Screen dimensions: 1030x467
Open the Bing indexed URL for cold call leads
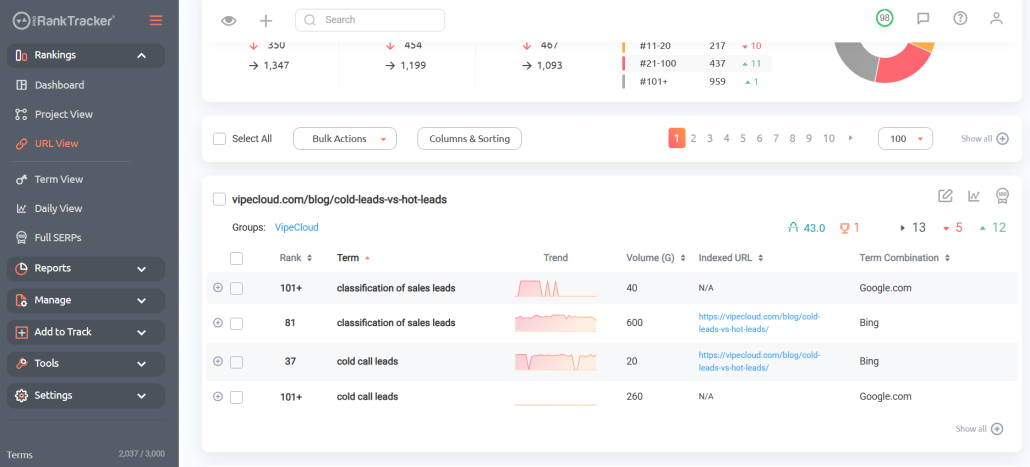point(760,361)
